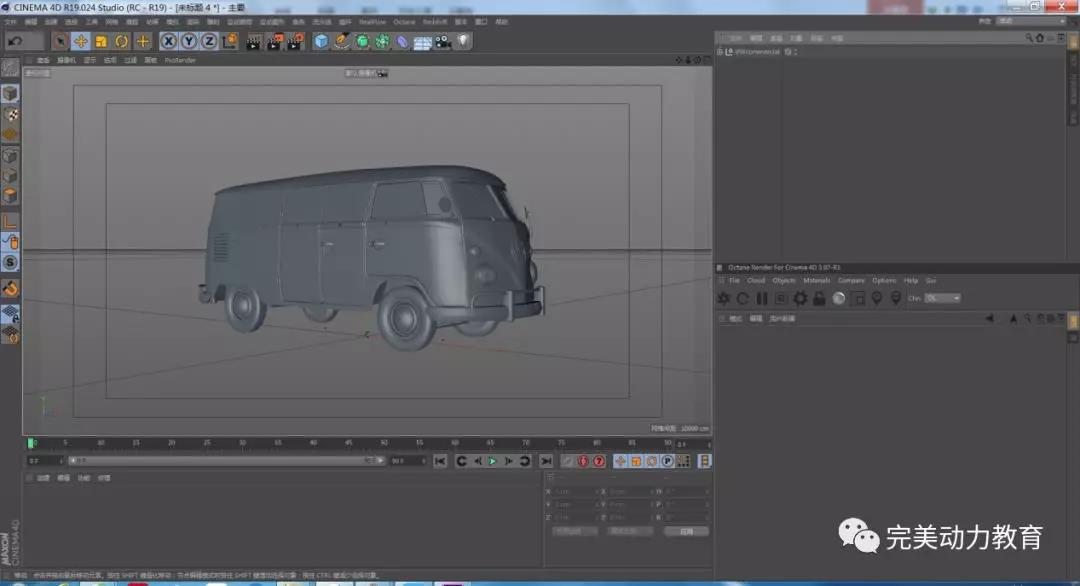
Task: Click the Light bulb object icon
Action: [463, 41]
